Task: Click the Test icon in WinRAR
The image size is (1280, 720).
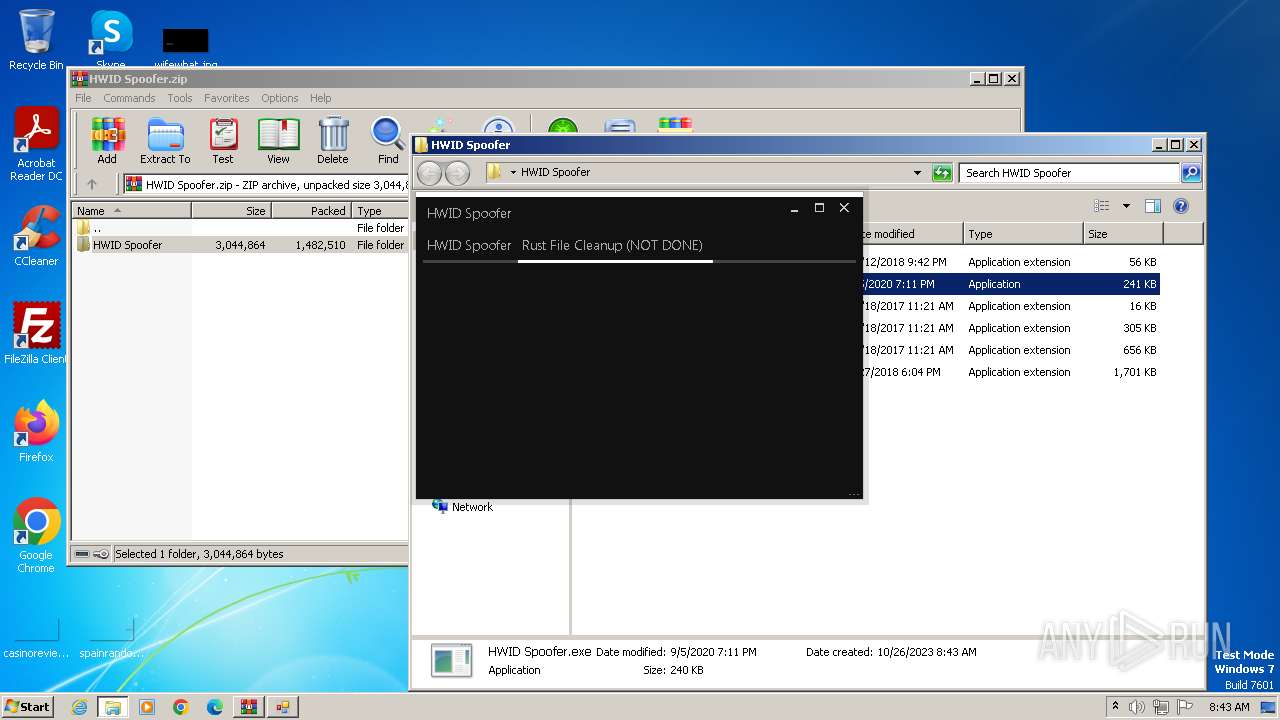Action: (223, 141)
